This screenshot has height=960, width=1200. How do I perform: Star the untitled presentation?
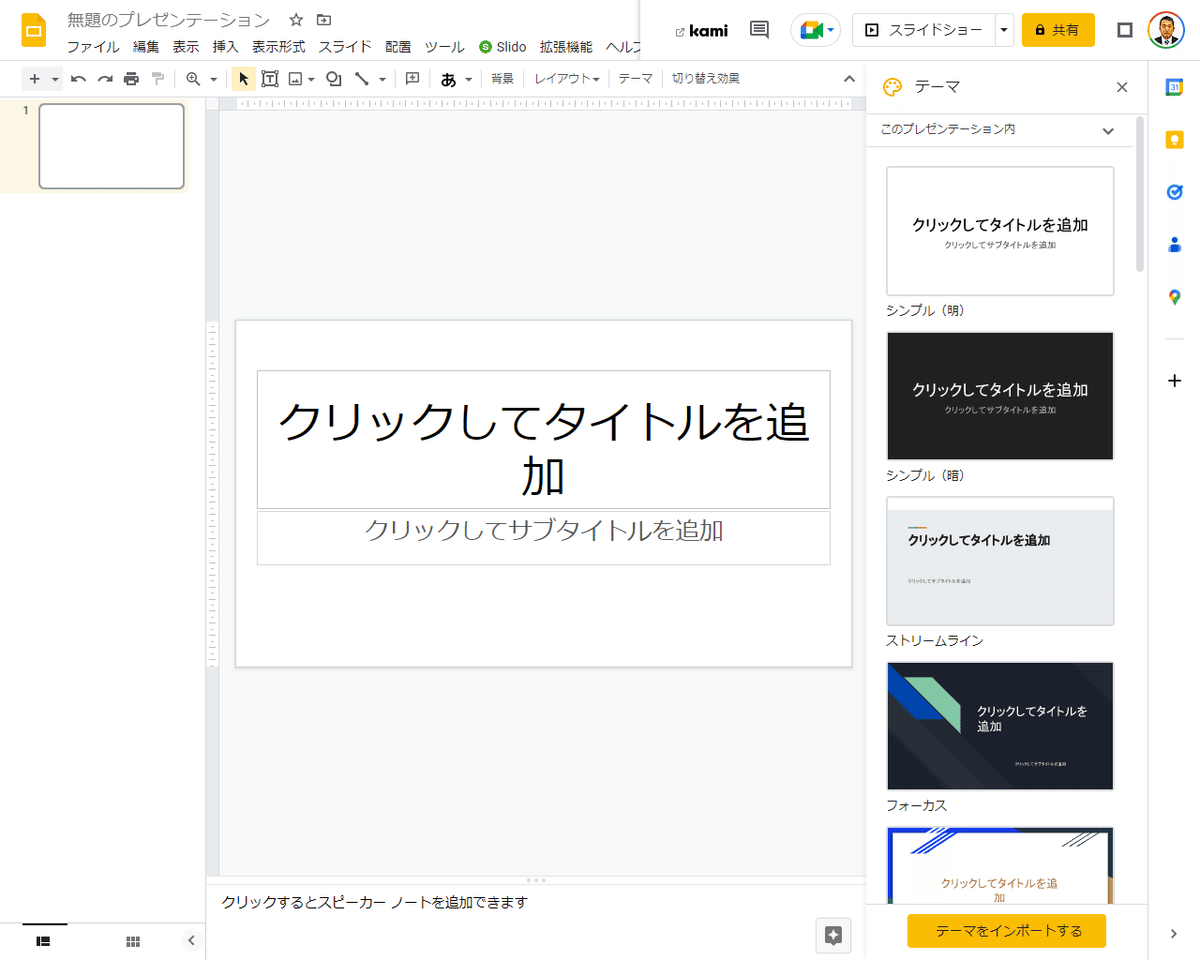(x=296, y=20)
